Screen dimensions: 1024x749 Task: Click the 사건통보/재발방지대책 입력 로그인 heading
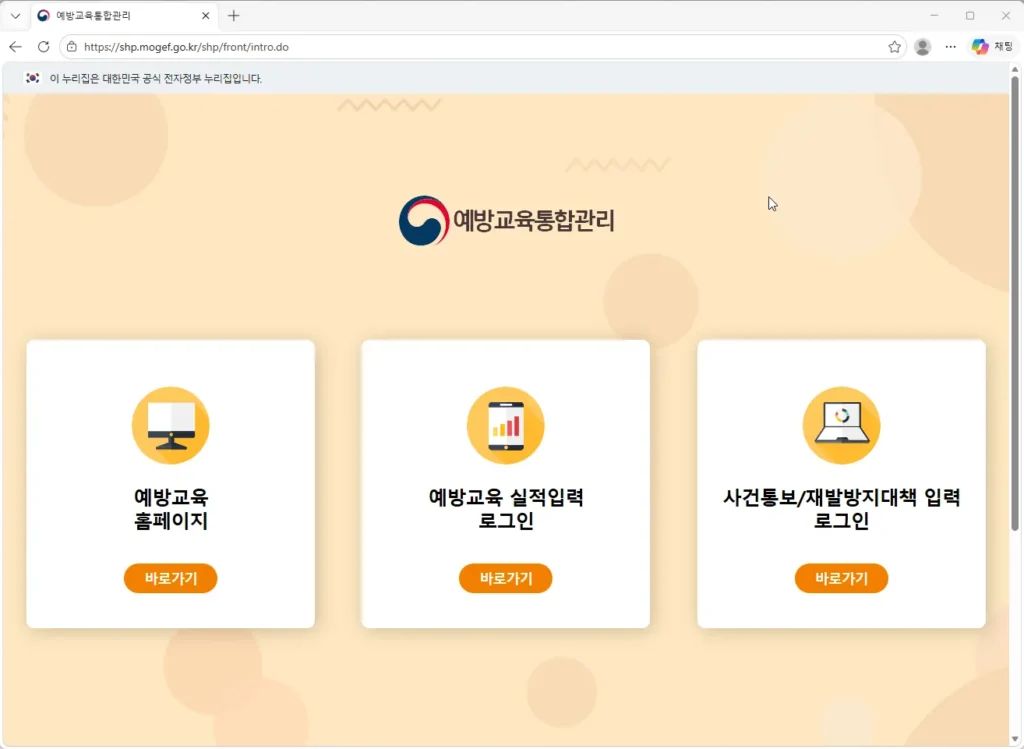(841, 509)
